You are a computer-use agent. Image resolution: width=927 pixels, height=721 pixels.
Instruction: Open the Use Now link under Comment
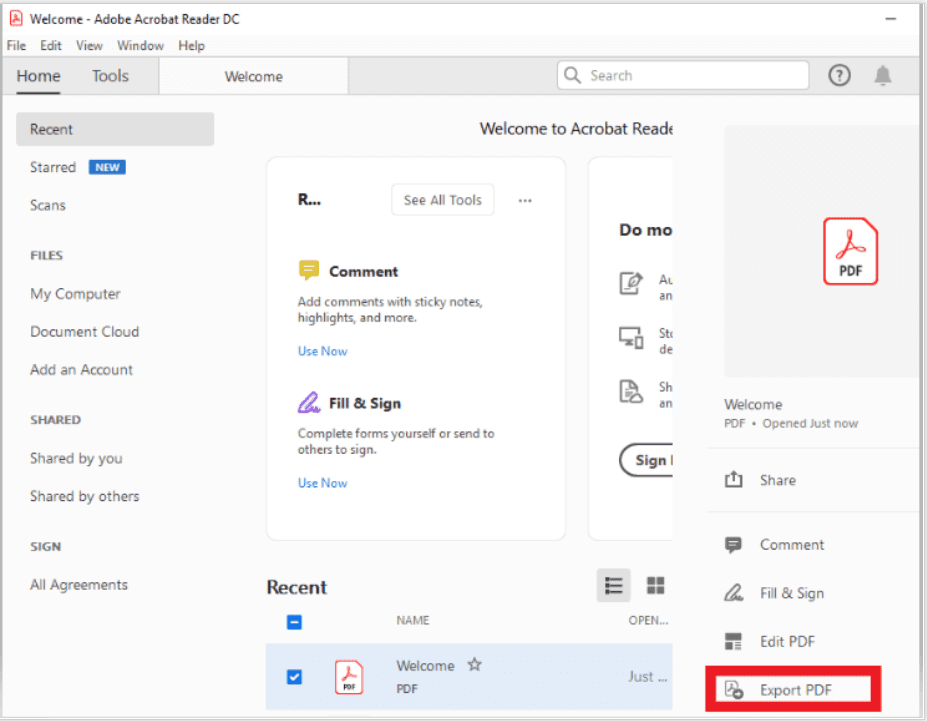[x=322, y=351]
